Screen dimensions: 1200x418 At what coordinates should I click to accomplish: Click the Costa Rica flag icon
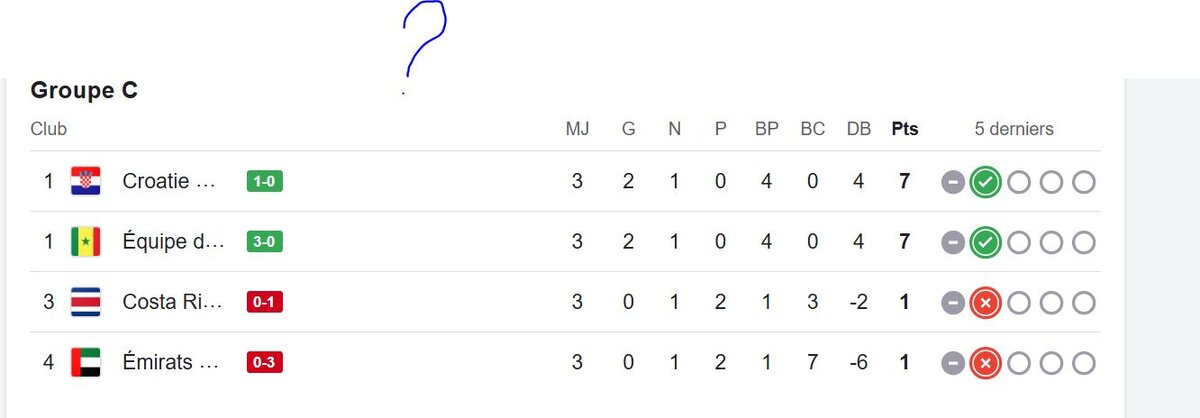(86, 302)
